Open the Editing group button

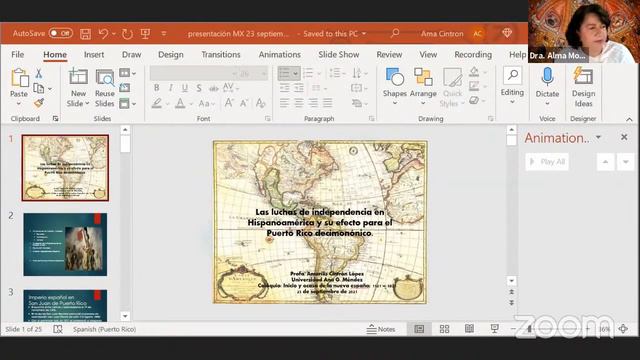512,86
